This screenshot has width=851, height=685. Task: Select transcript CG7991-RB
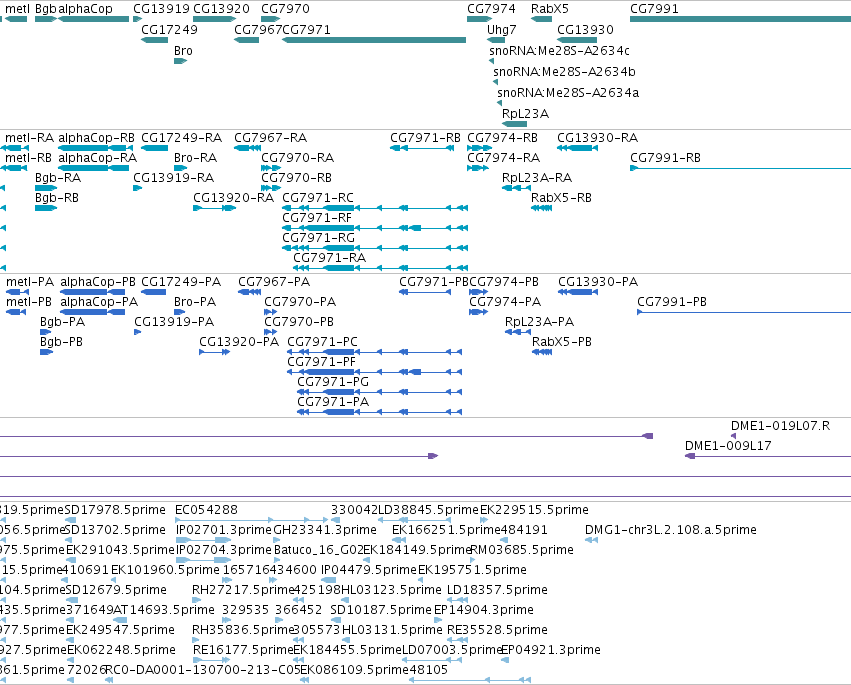665,158
